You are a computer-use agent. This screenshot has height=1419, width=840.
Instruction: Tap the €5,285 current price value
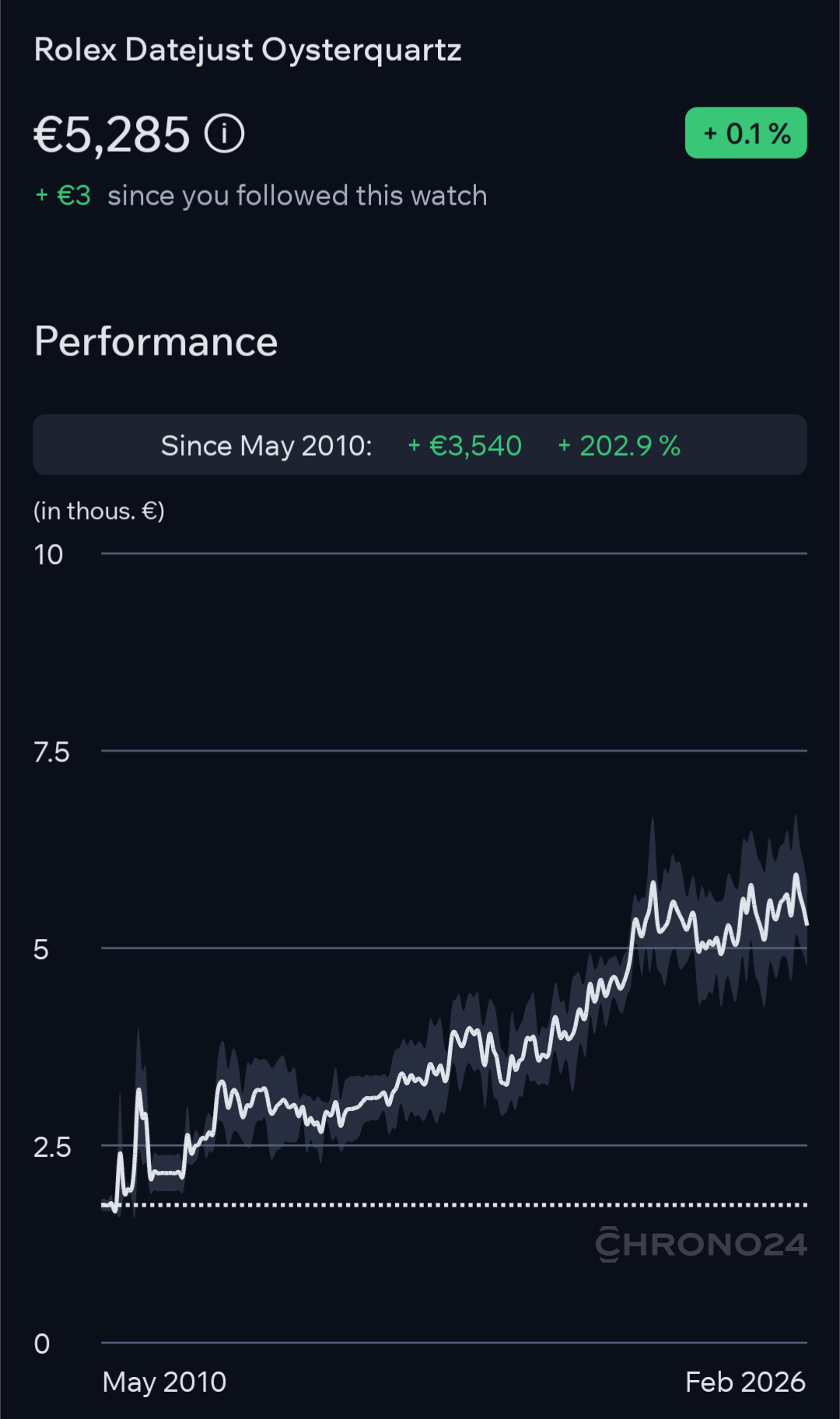pyautogui.click(x=112, y=135)
